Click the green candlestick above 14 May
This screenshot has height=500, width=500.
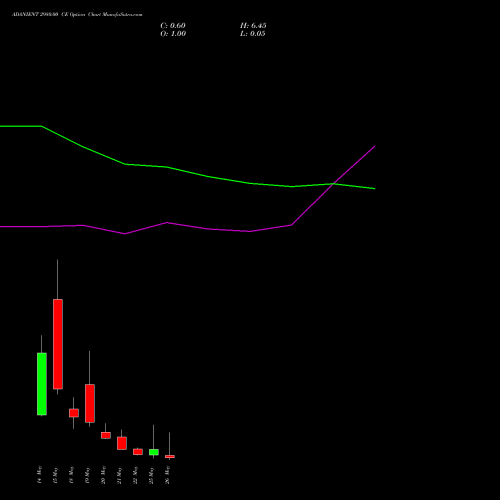coord(42,384)
